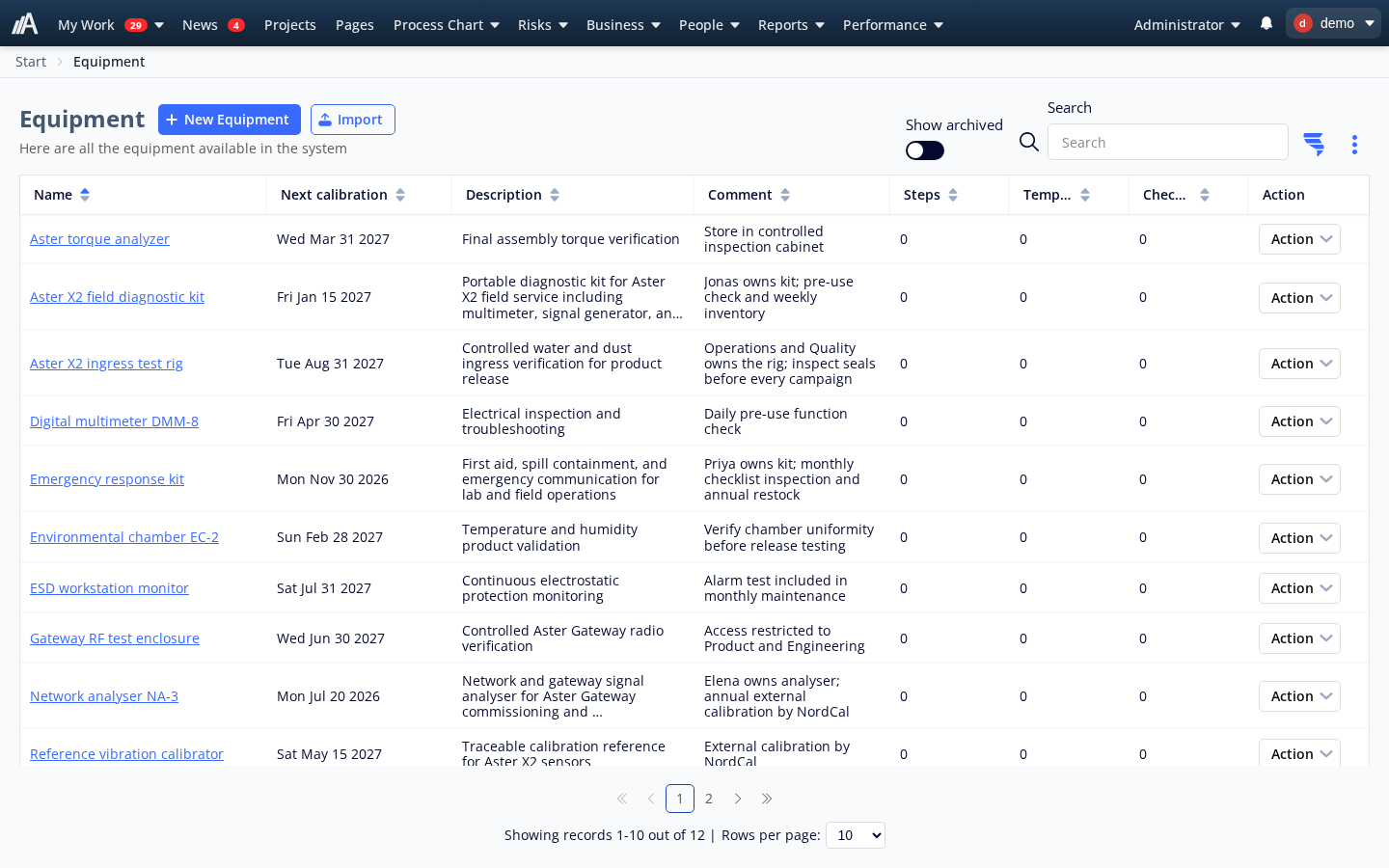Open Action dropdown for Network analyser NA-3

1299,696
